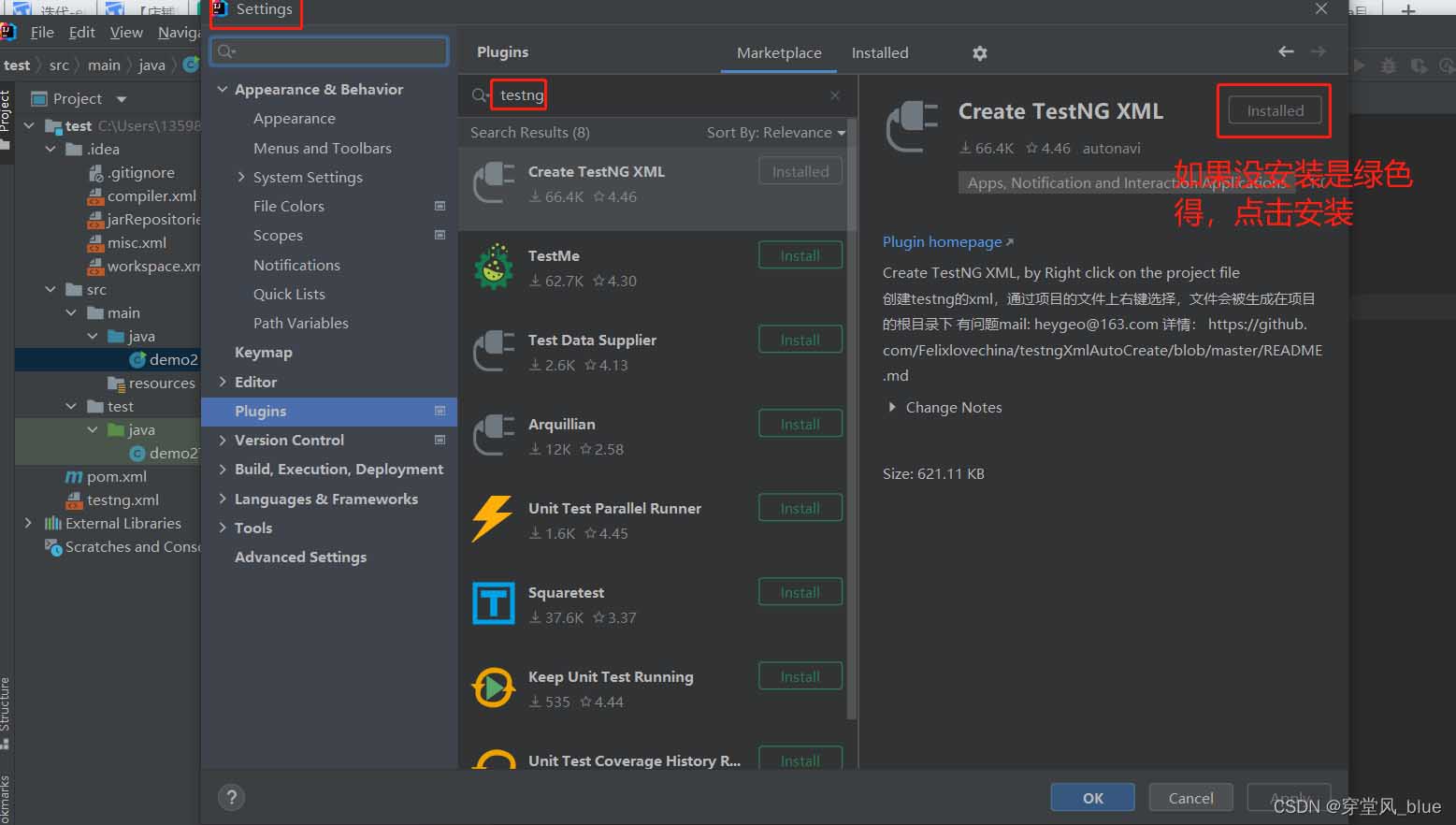The width and height of the screenshot is (1456, 825).
Task: Switch to Marketplace tab
Action: [779, 52]
